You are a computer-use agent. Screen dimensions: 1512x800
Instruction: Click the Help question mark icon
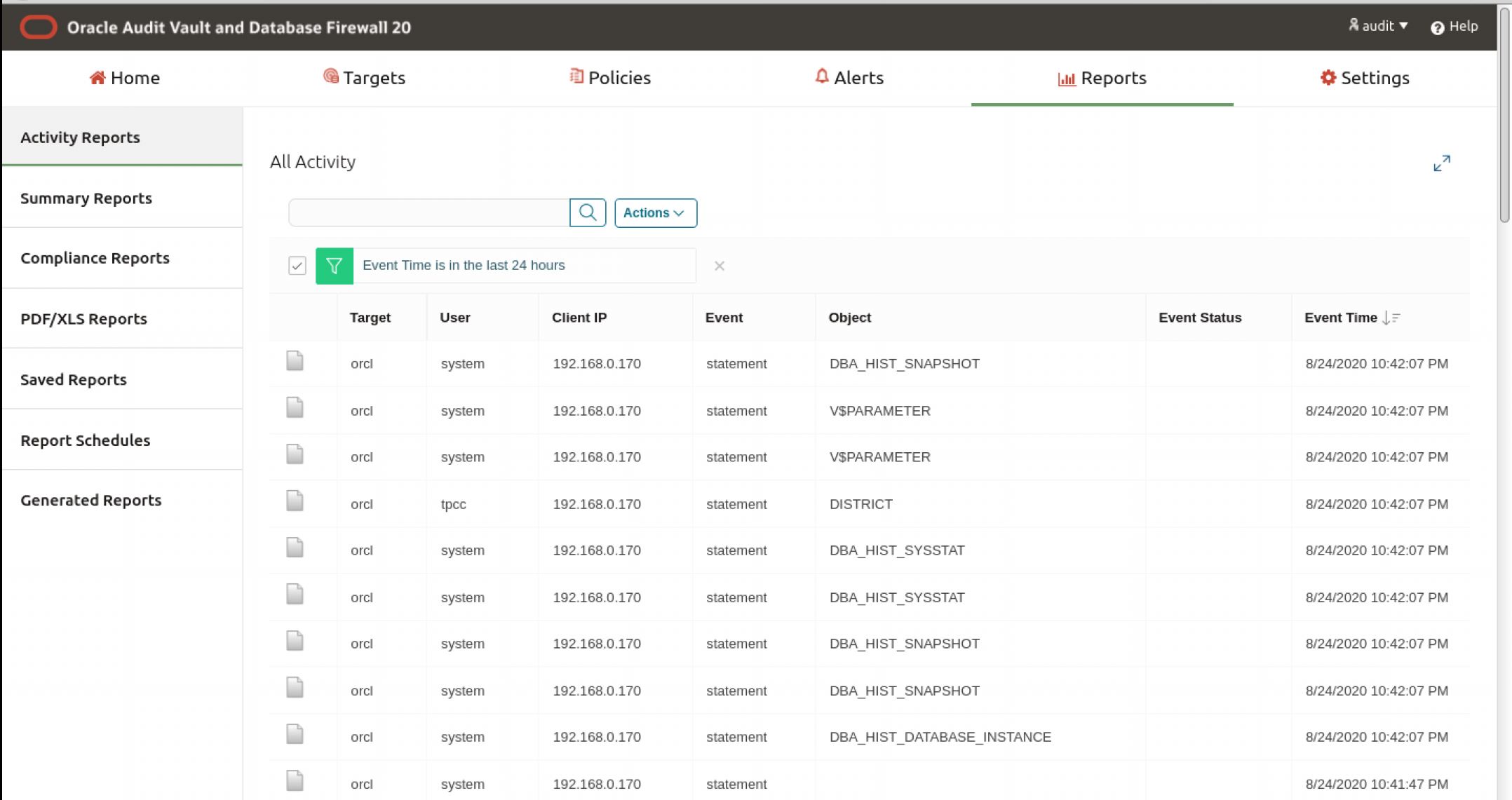tap(1437, 27)
